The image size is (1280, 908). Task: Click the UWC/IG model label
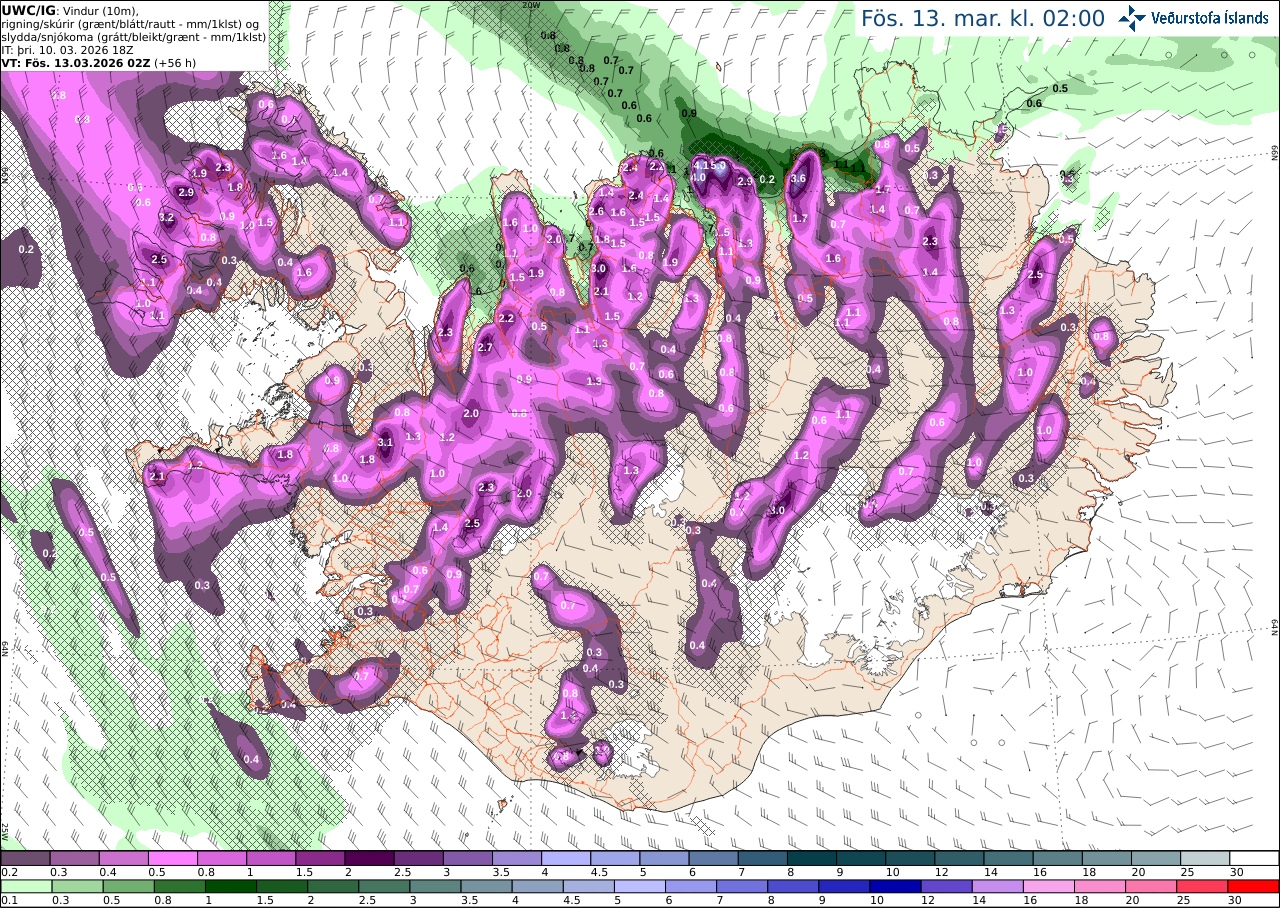30,10
